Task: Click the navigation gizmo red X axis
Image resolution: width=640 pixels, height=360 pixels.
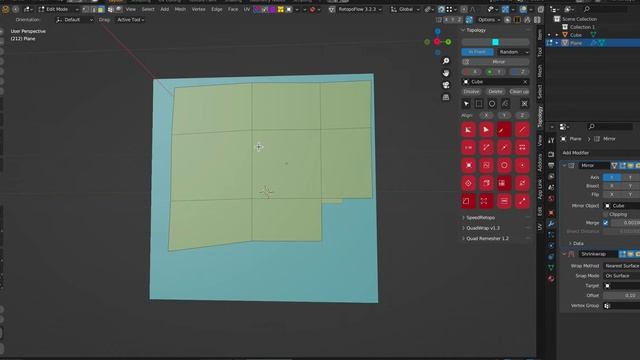Action: tap(437, 42)
